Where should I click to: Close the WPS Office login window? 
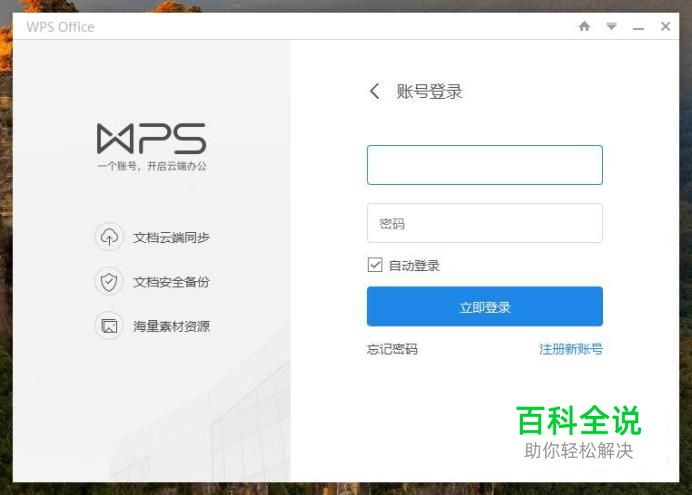coord(666,26)
